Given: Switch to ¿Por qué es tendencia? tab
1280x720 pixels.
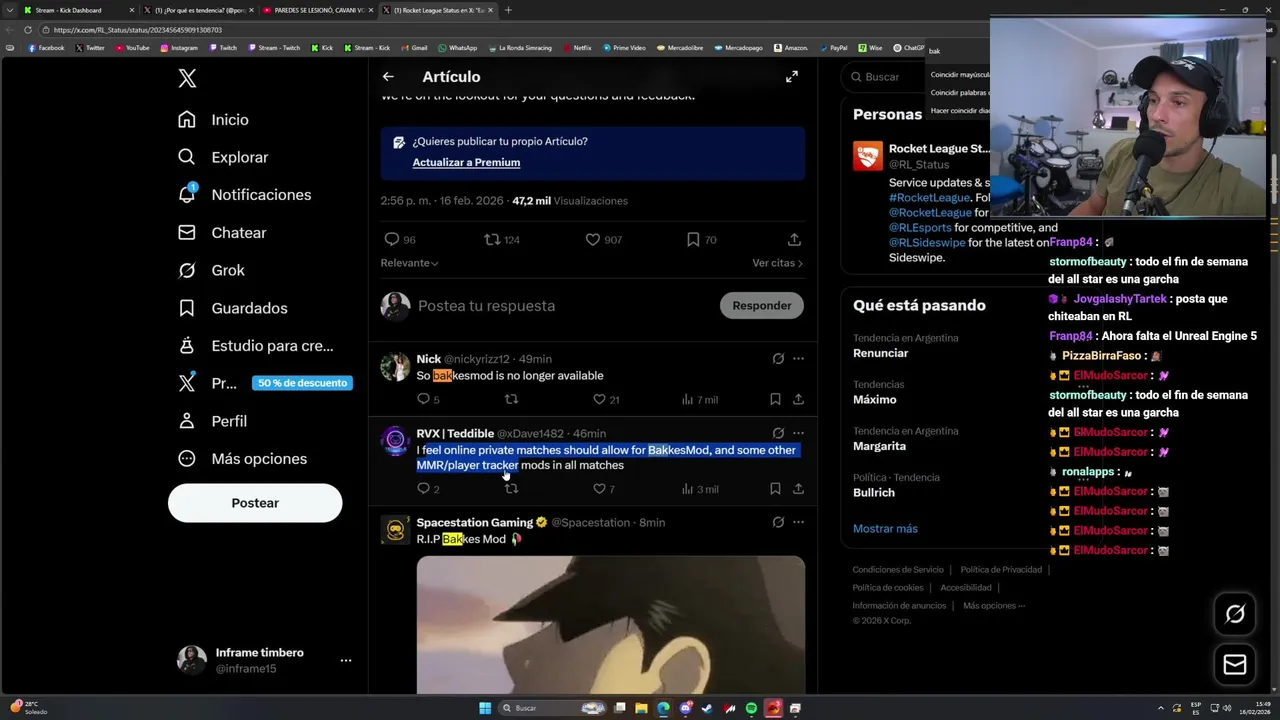Looking at the screenshot, I should click(x=197, y=10).
